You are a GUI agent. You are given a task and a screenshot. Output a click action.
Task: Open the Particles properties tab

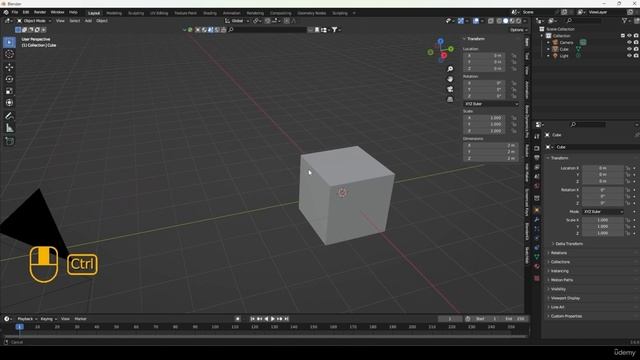click(x=537, y=229)
